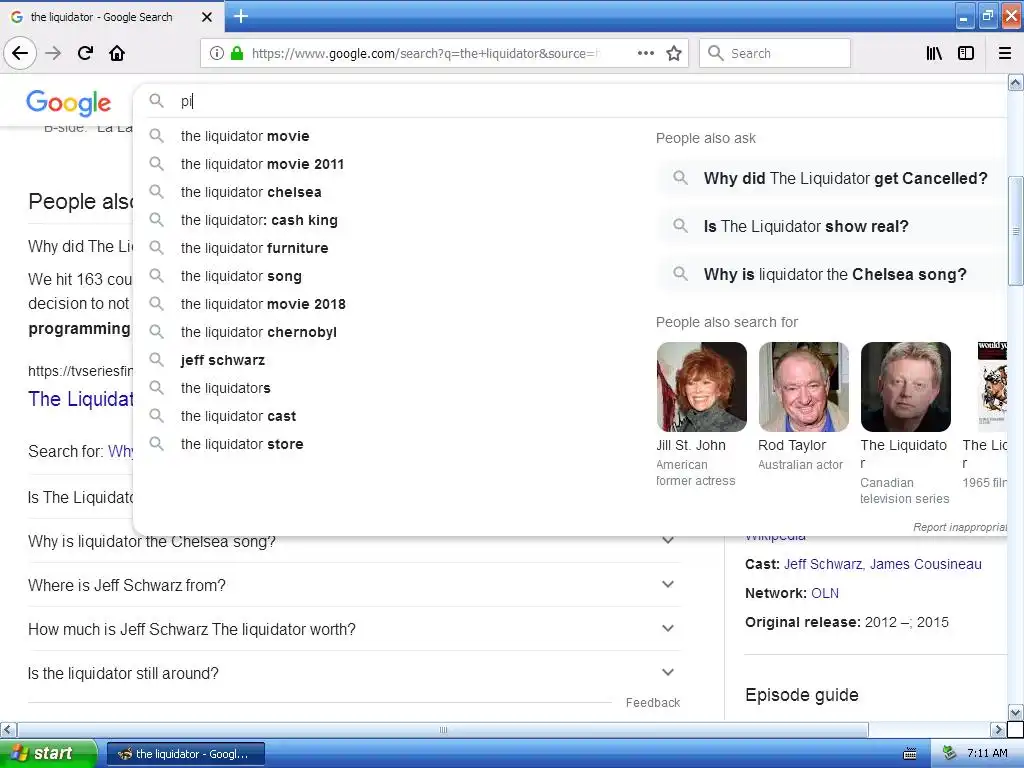Open the Firefox hamburger menu

pos(1005,54)
